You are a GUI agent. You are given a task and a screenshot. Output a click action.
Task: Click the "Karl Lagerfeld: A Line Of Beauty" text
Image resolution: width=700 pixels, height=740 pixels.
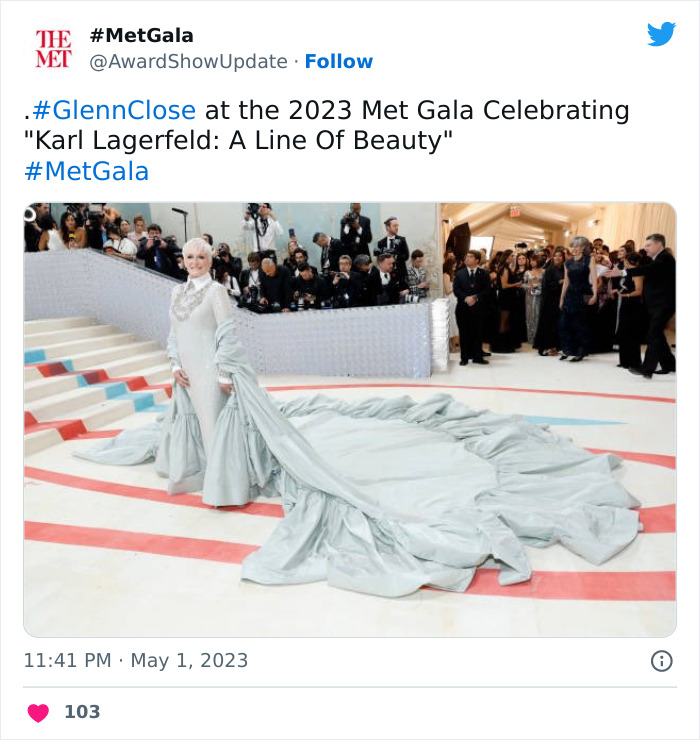point(238,140)
